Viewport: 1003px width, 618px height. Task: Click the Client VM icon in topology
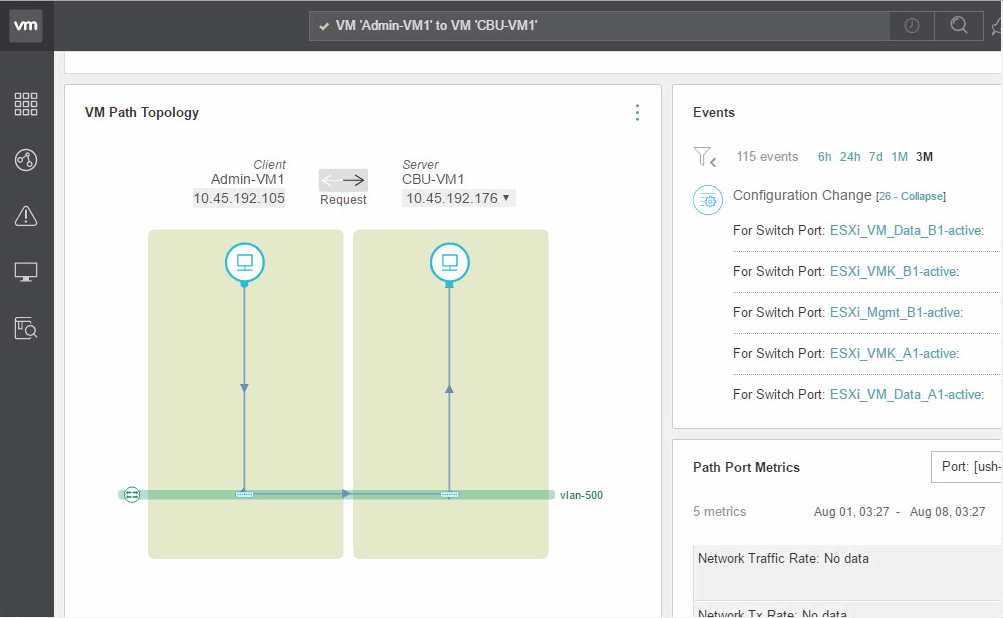click(x=245, y=262)
